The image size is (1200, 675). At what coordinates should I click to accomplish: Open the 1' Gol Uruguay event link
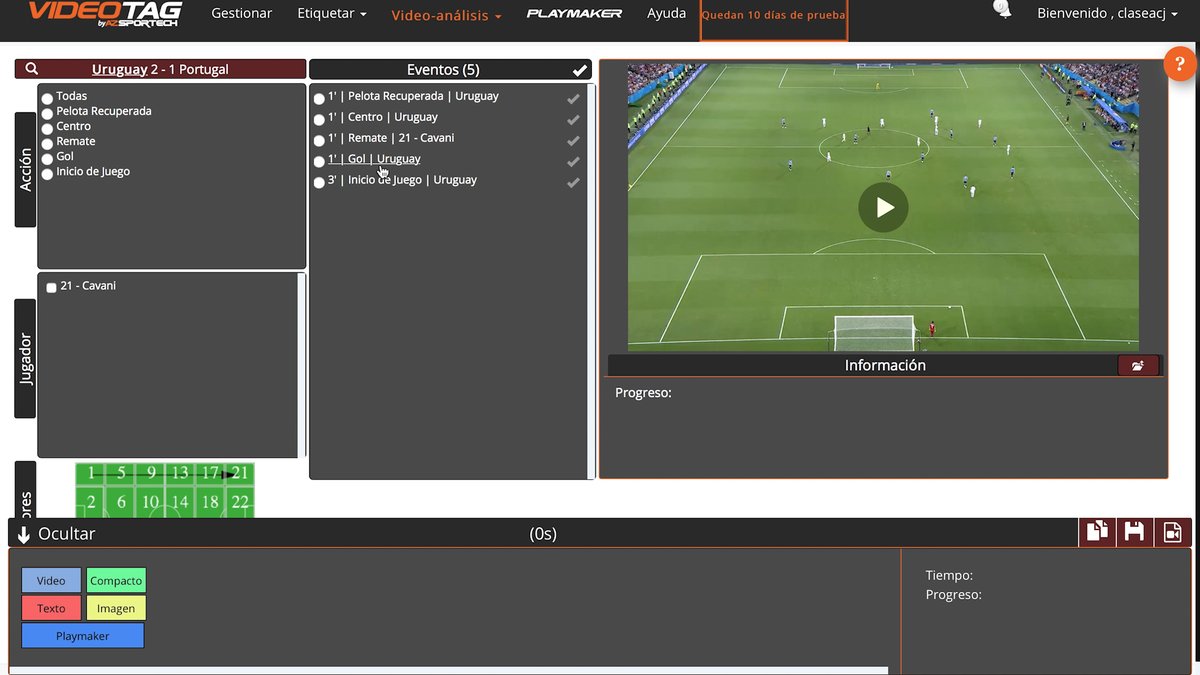coord(374,159)
